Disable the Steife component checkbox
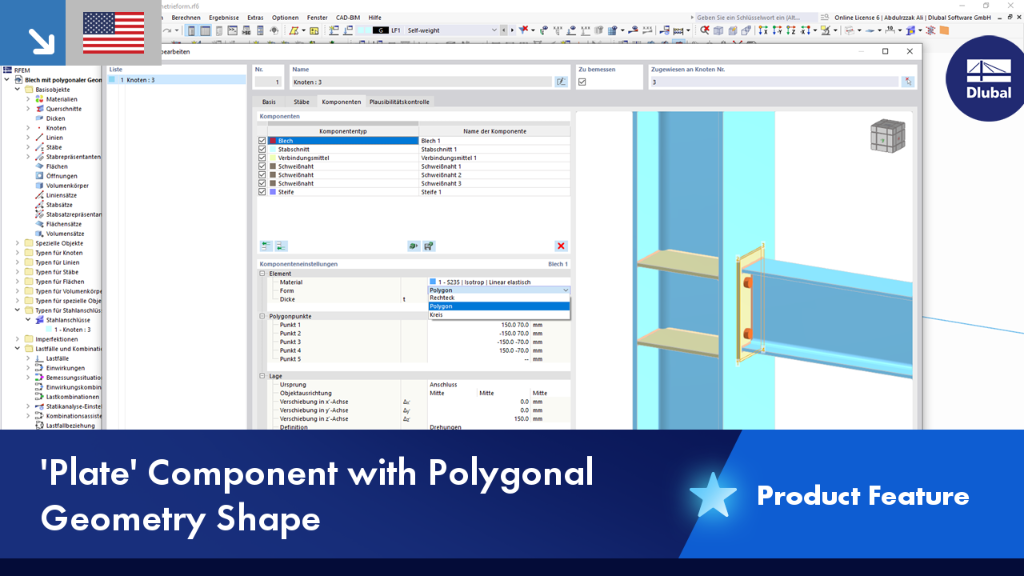Image resolution: width=1024 pixels, height=576 pixels. (x=263, y=192)
